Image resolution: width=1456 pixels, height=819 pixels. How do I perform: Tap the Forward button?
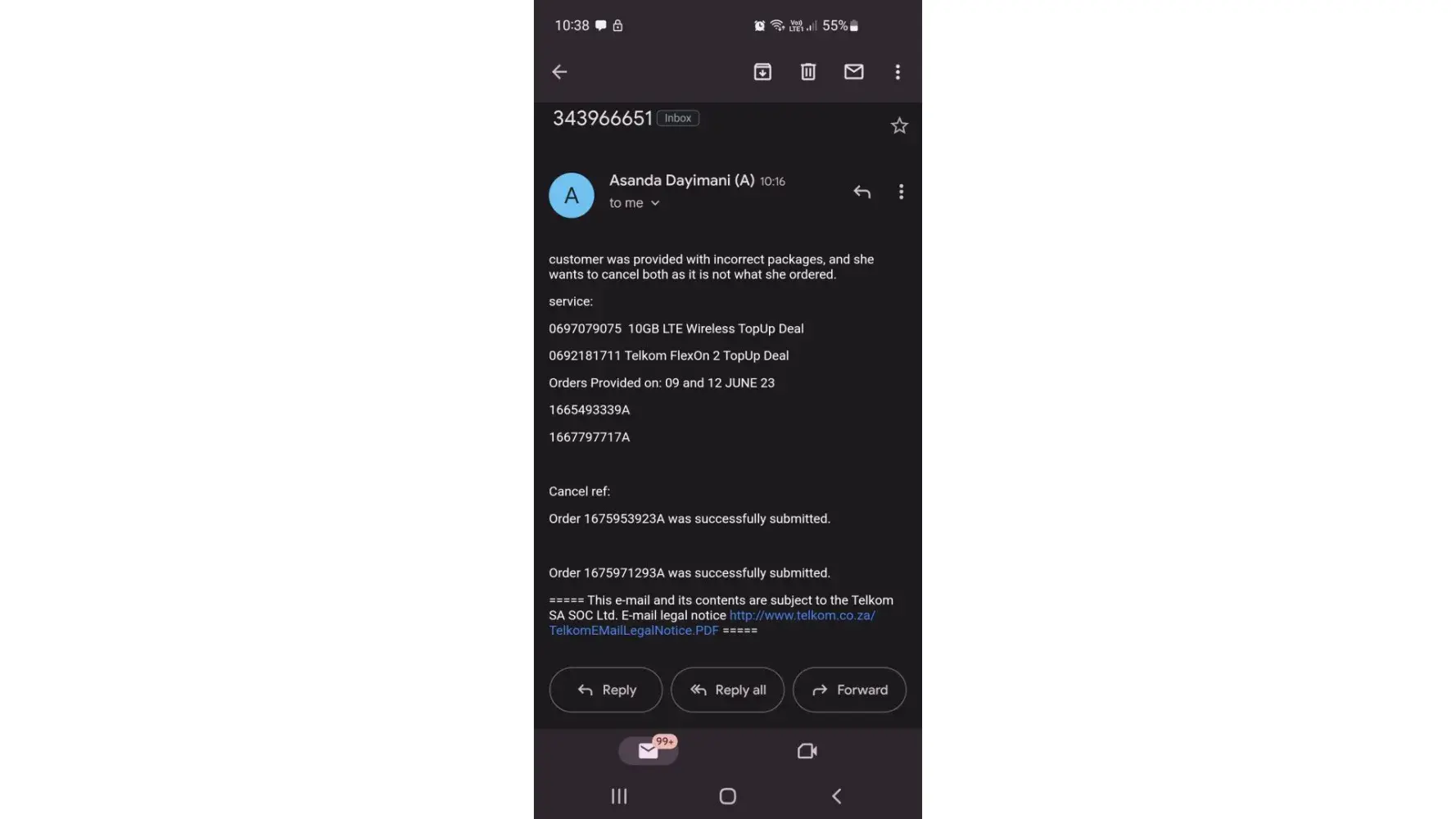pyautogui.click(x=849, y=690)
